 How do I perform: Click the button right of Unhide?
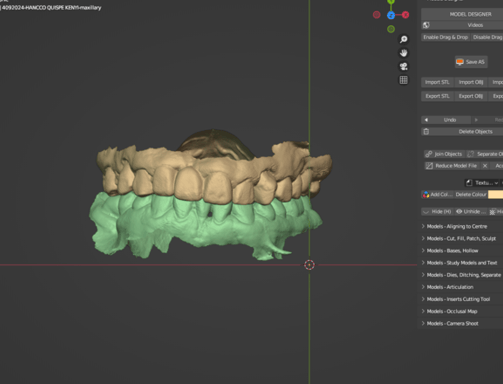click(496, 212)
